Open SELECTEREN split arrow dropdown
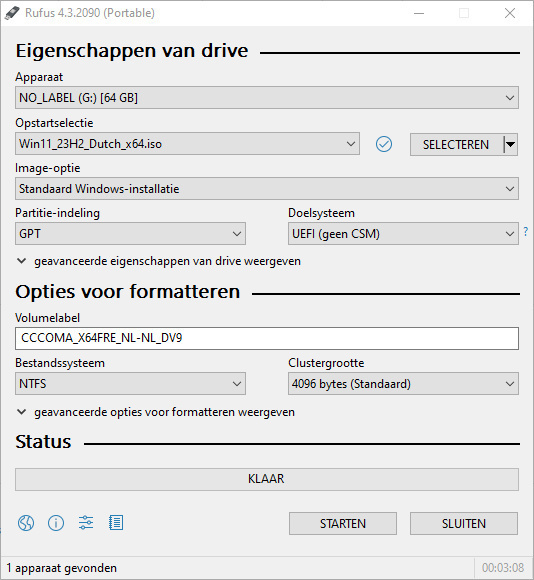The height and width of the screenshot is (580, 534). click(511, 144)
